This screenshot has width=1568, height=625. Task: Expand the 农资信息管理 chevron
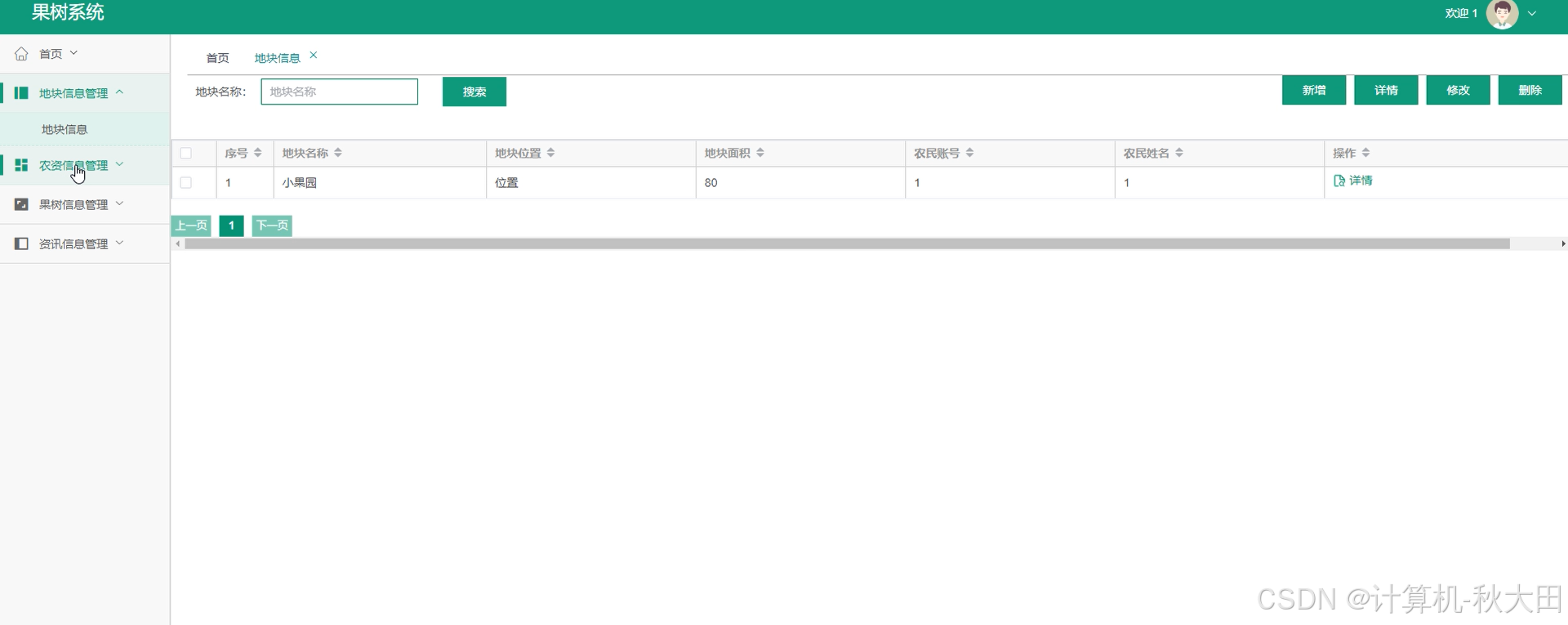click(119, 164)
